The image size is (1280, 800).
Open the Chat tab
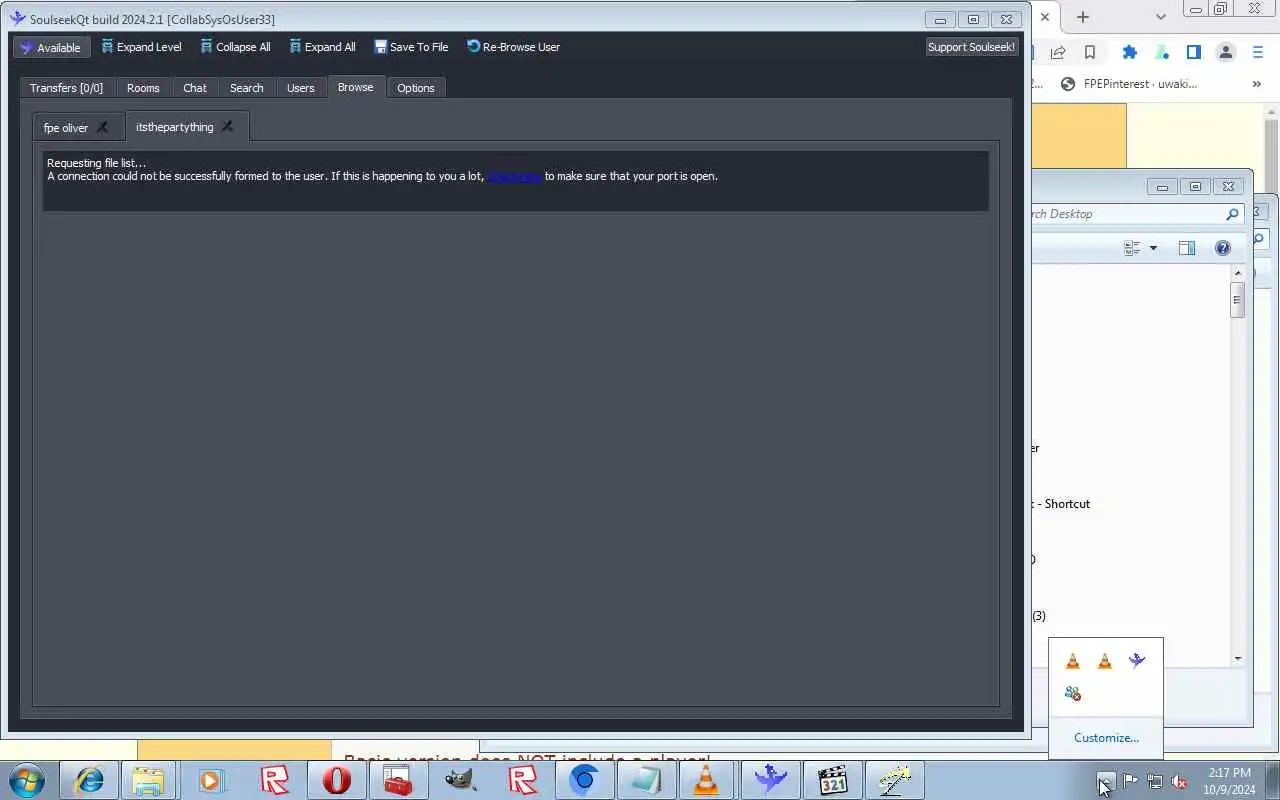click(195, 88)
